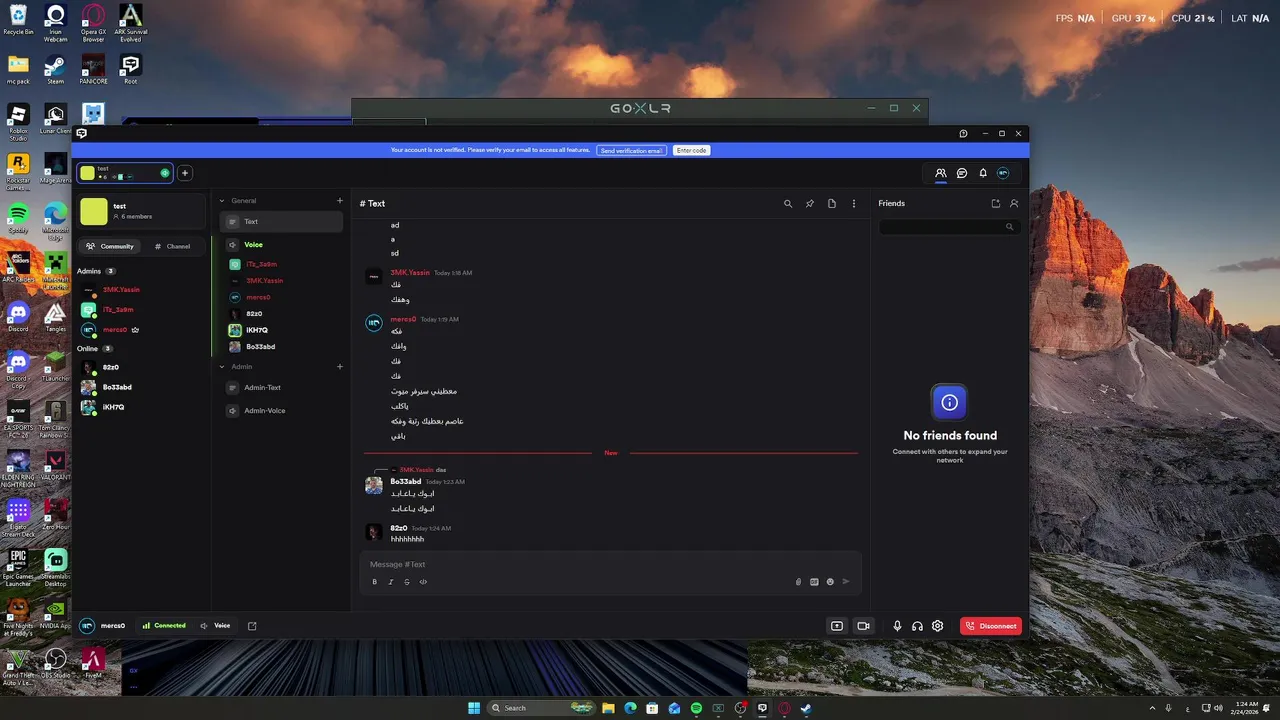This screenshot has height=720, width=1280.
Task: Pop out the voice call window icon
Action: pos(252,626)
